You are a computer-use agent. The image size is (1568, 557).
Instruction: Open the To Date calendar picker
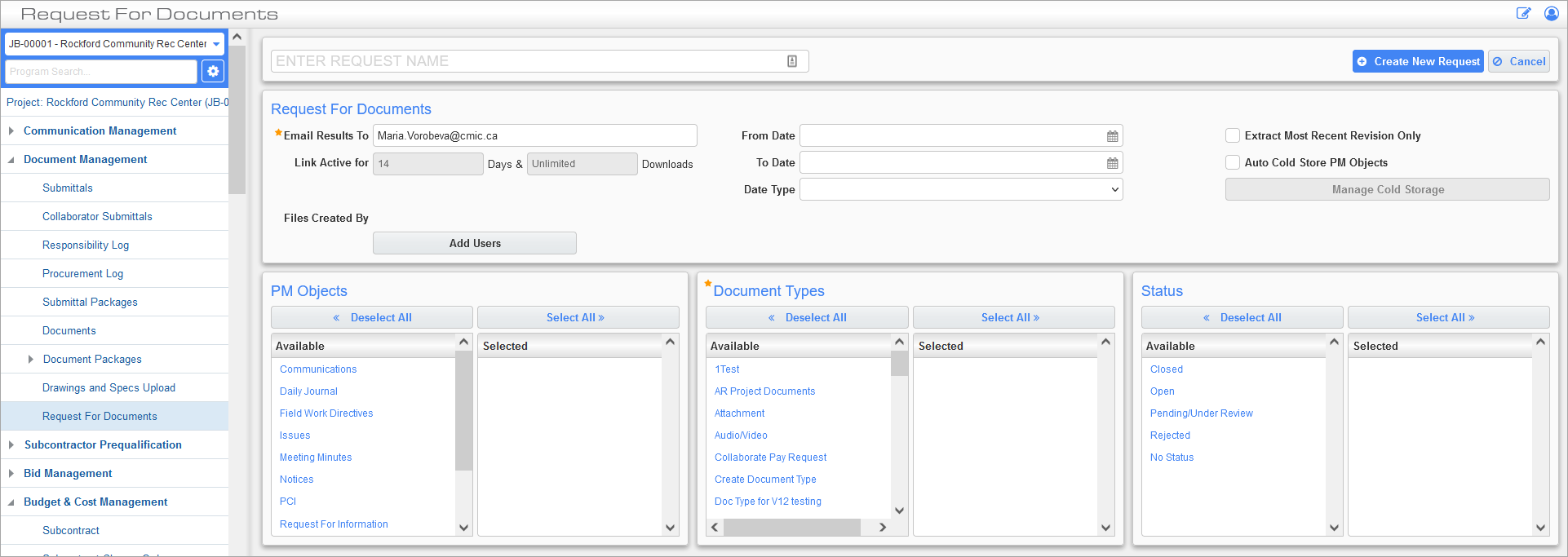(1112, 163)
